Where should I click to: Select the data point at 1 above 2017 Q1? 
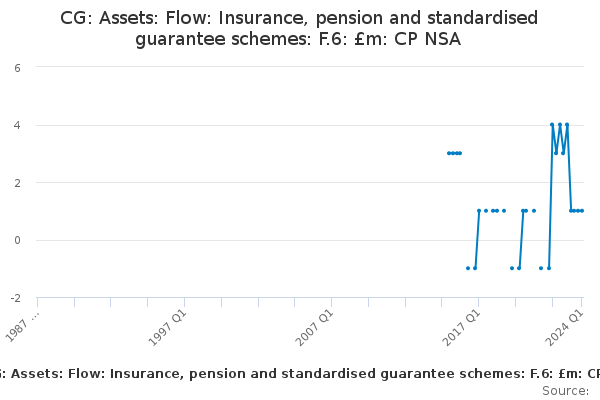479,211
